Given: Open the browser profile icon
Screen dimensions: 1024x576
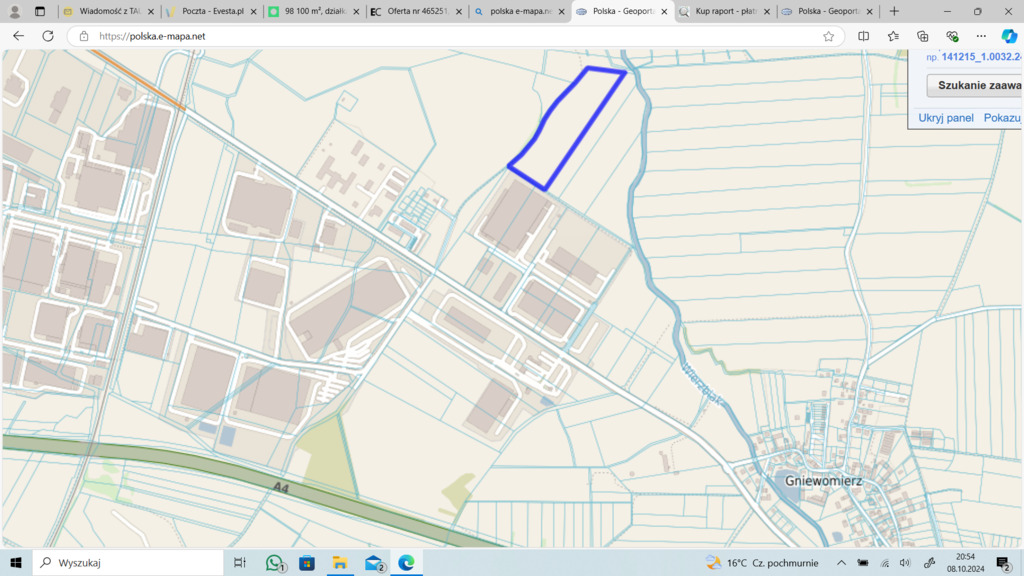Looking at the screenshot, I should click(x=14, y=12).
